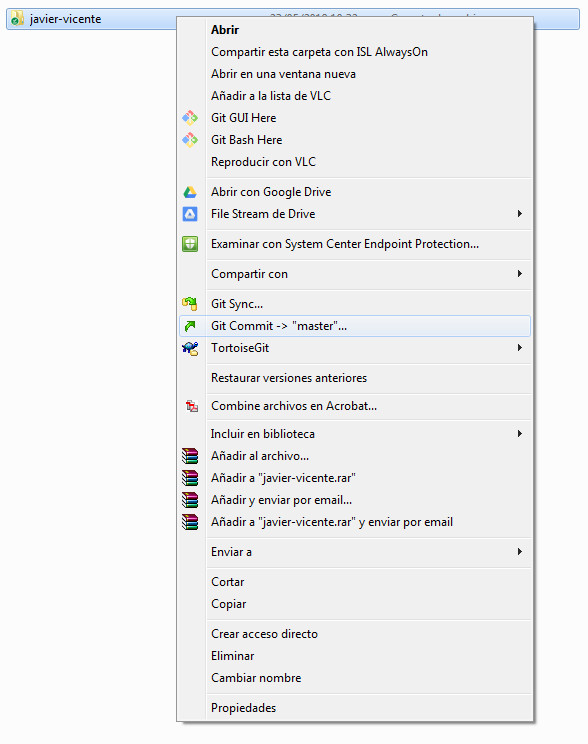Open the File Stream de Drive entry
Image resolution: width=588 pixels, height=744 pixels.
pyautogui.click(x=355, y=214)
